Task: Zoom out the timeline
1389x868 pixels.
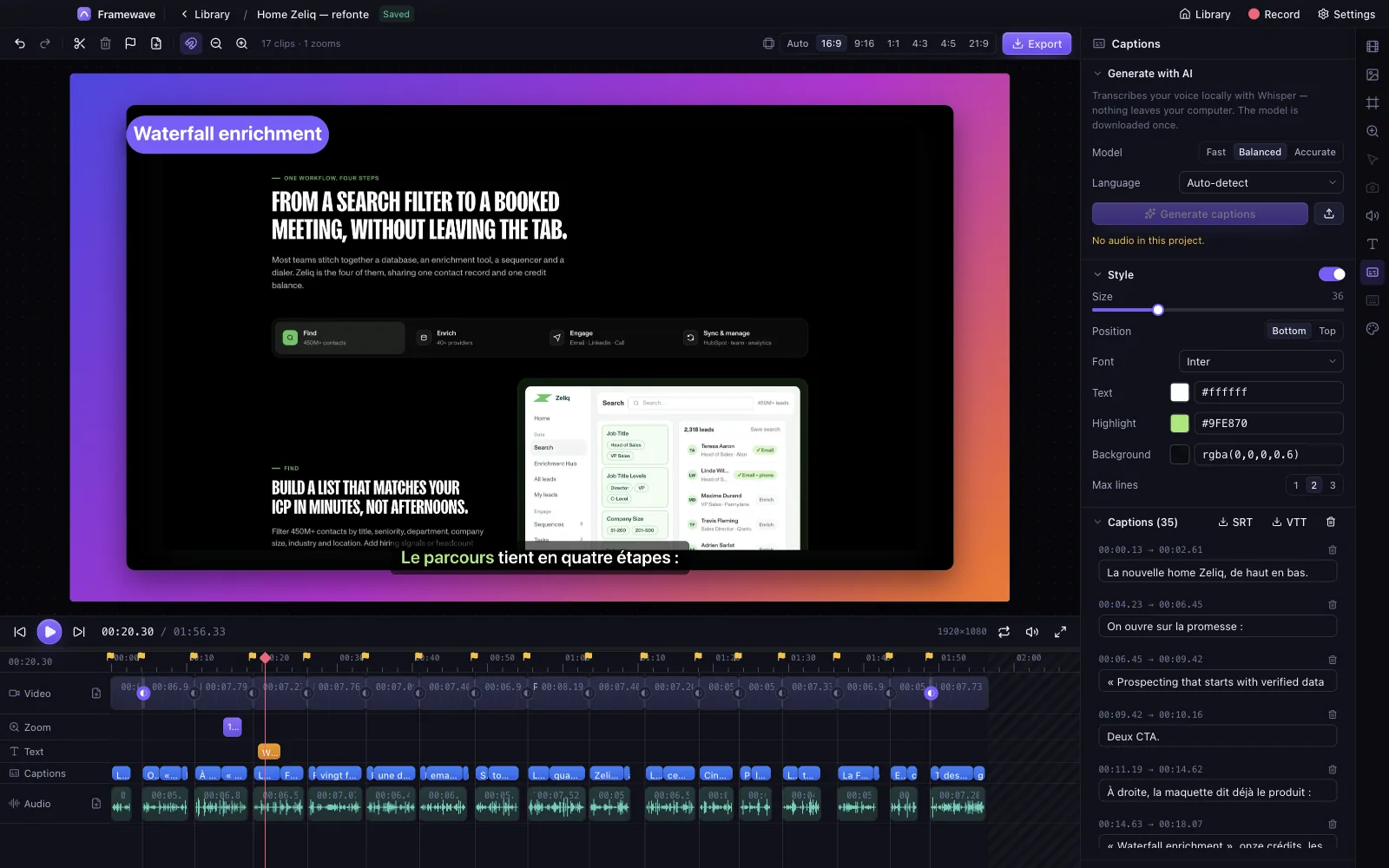Action: click(x=216, y=43)
